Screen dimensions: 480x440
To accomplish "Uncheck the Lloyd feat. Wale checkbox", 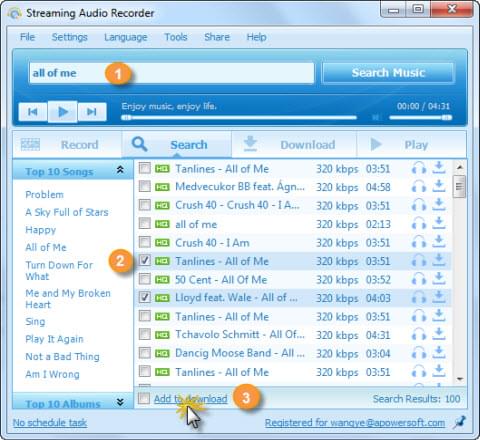I will click(x=145, y=297).
